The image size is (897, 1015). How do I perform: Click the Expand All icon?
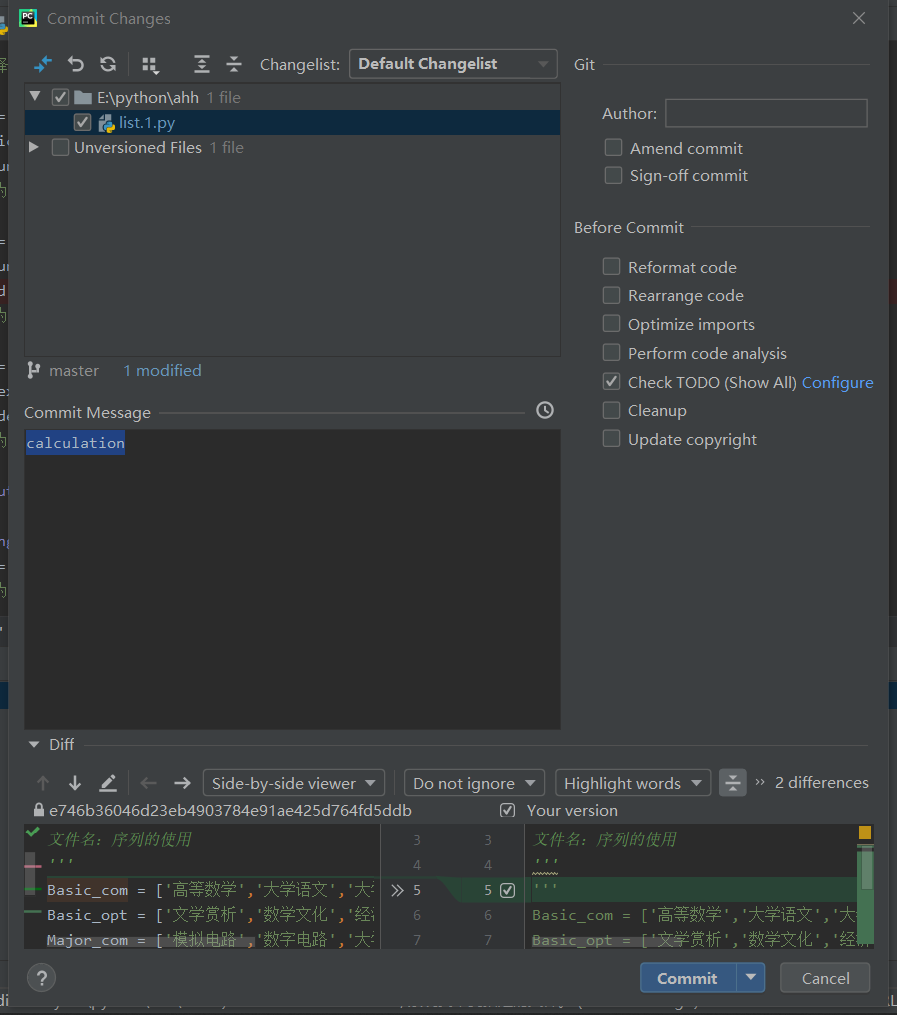click(x=202, y=64)
